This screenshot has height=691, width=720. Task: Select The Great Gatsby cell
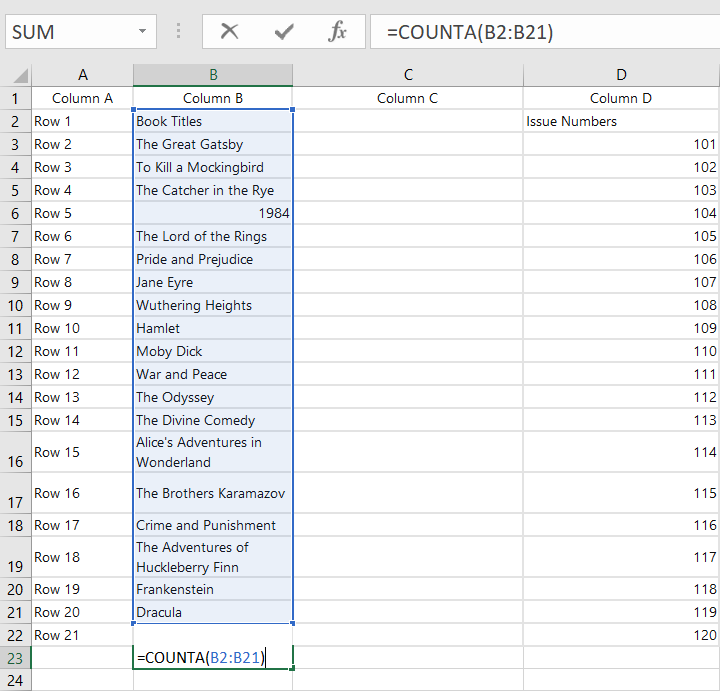click(213, 144)
